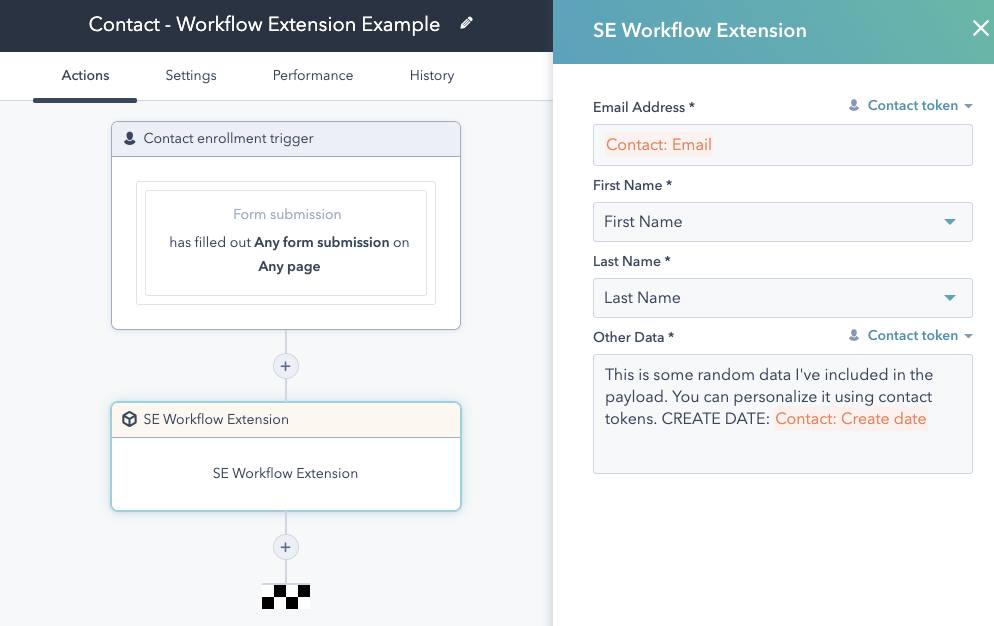The width and height of the screenshot is (994, 626).
Task: Click the Contact token person icon beside Email Address
Action: point(854,105)
